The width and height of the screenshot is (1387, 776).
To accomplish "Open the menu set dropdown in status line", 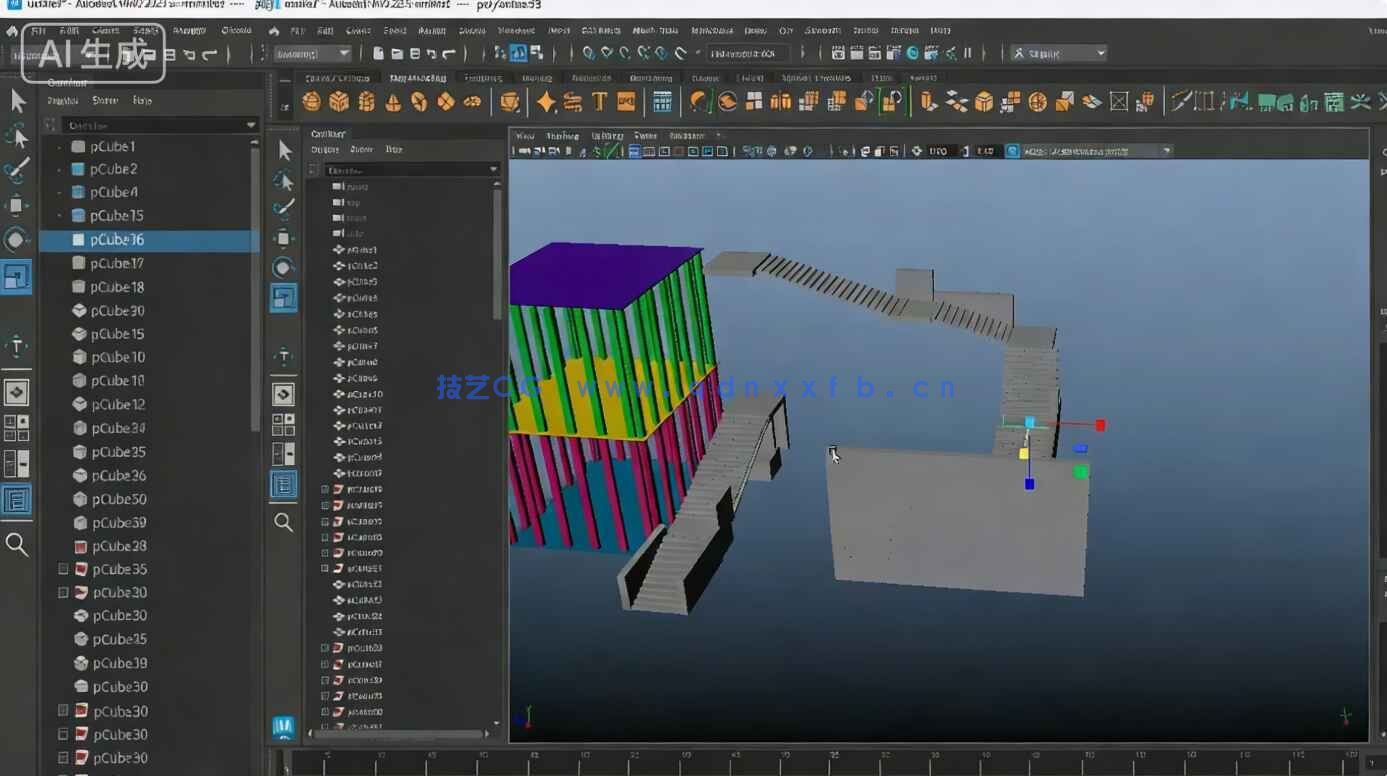I will 313,53.
